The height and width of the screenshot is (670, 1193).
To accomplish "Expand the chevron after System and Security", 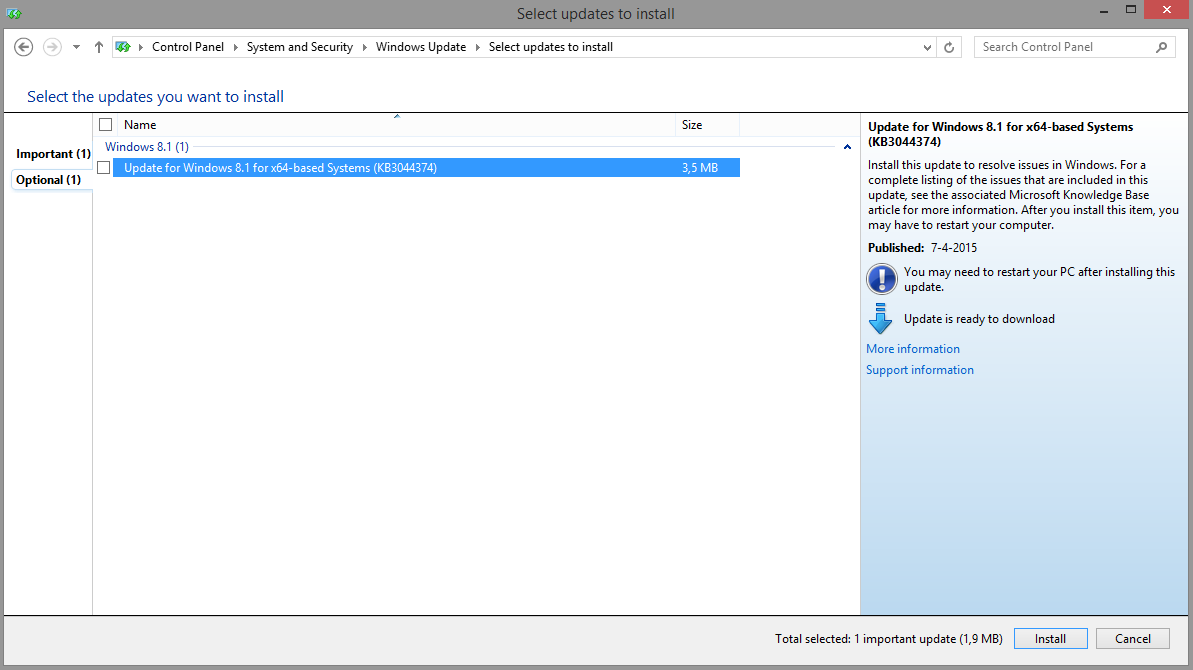I will coord(364,47).
